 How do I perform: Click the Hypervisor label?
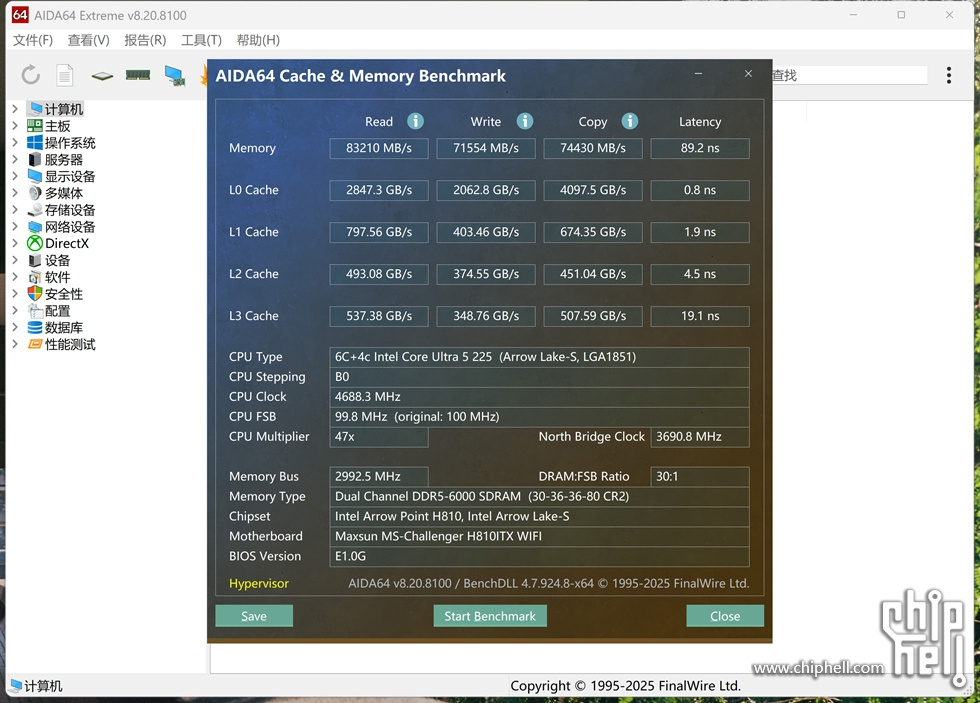click(259, 584)
